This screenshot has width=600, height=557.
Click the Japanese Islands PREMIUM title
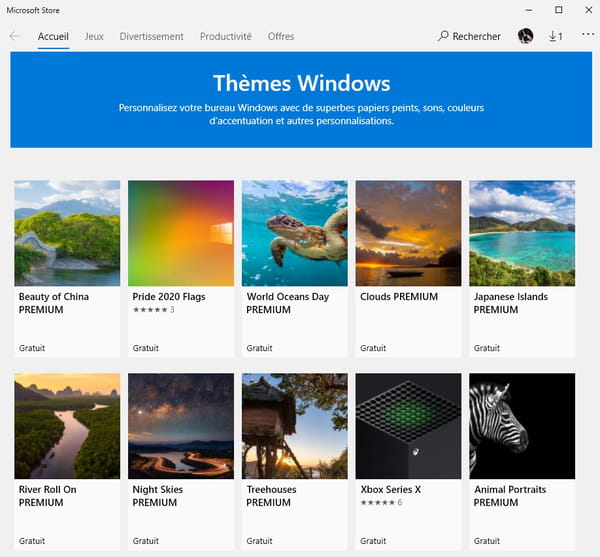[x=510, y=303]
